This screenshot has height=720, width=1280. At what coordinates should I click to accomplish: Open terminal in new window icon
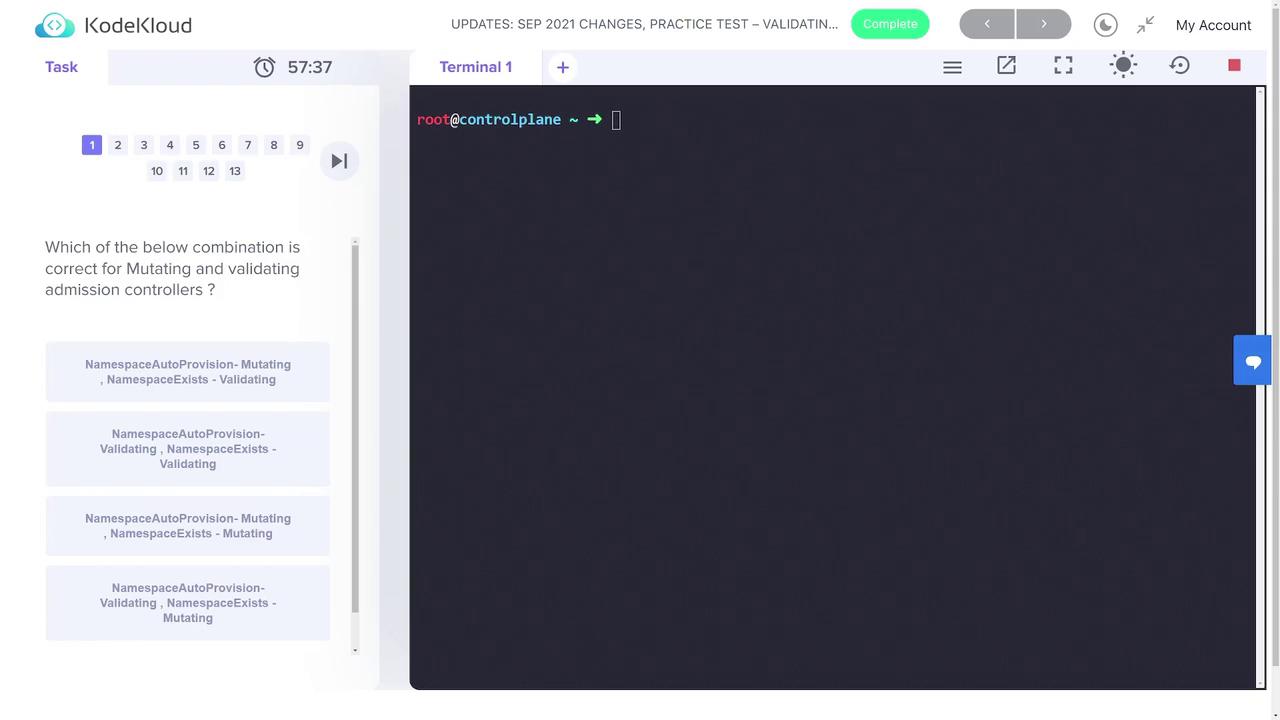point(1006,66)
